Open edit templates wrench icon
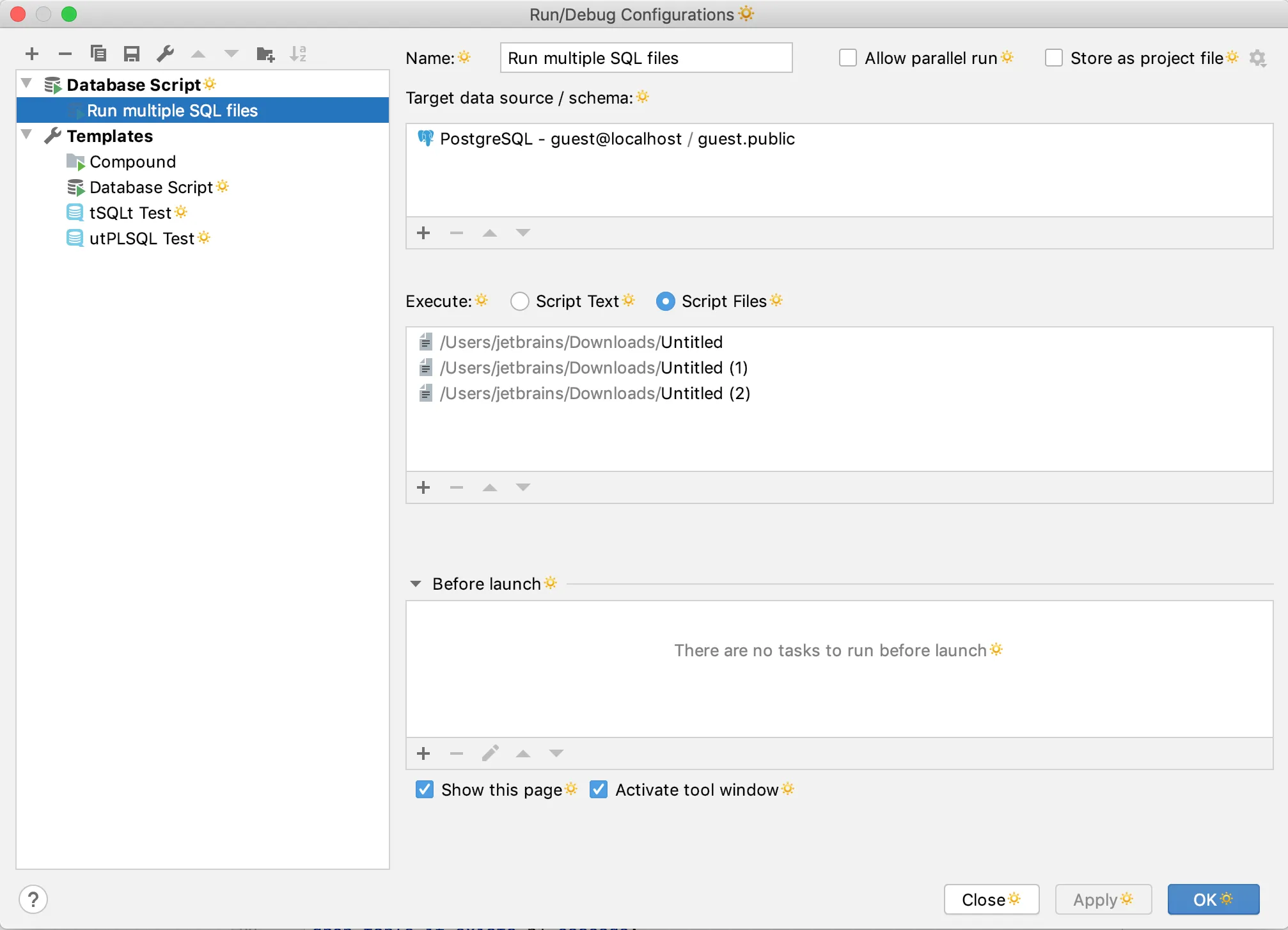1288x930 pixels. coord(165,54)
